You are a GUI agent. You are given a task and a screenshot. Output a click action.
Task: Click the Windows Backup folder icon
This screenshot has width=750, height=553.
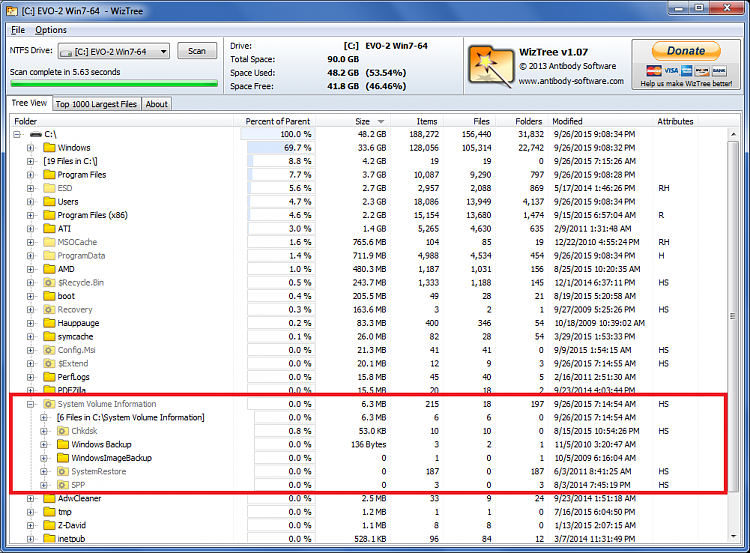coord(63,444)
